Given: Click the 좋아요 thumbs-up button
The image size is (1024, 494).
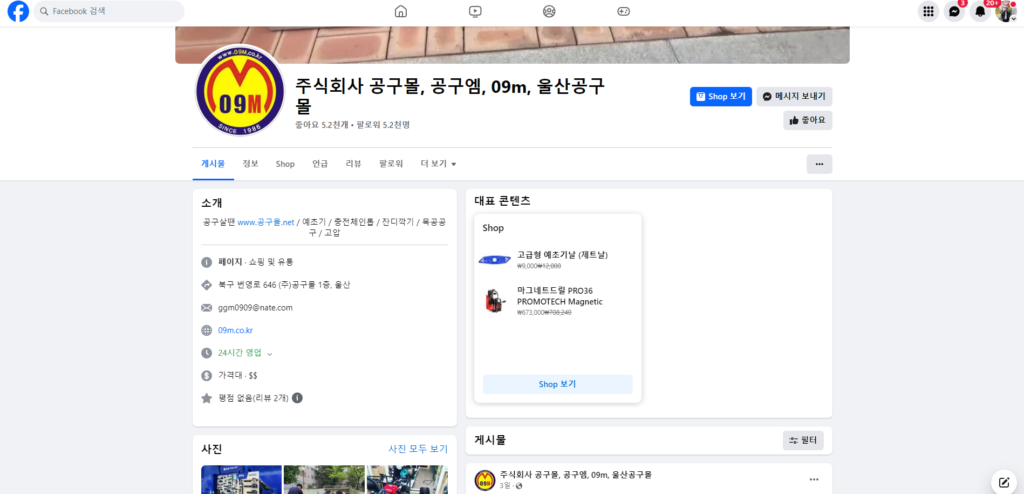Looking at the screenshot, I should coord(808,120).
